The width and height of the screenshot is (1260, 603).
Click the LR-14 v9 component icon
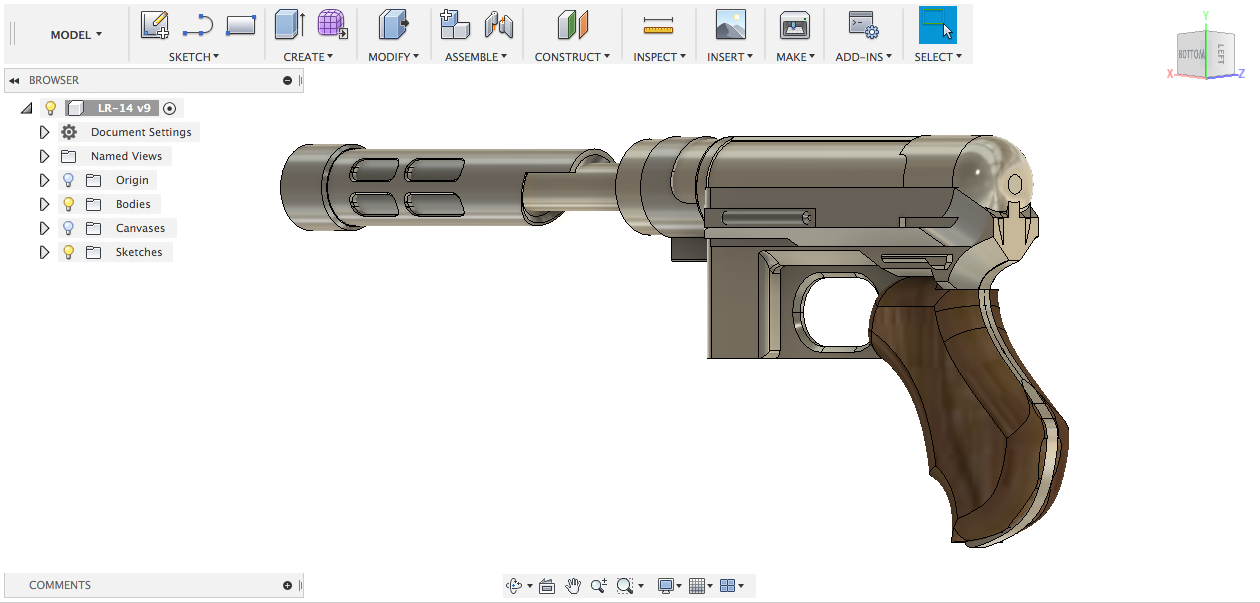pyautogui.click(x=75, y=108)
